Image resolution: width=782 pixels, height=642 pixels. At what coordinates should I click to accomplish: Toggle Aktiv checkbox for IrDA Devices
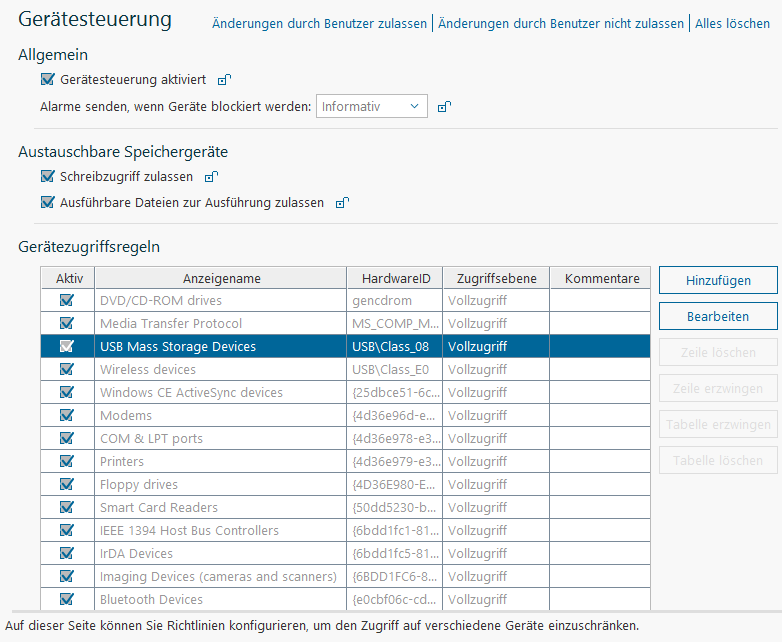66,553
